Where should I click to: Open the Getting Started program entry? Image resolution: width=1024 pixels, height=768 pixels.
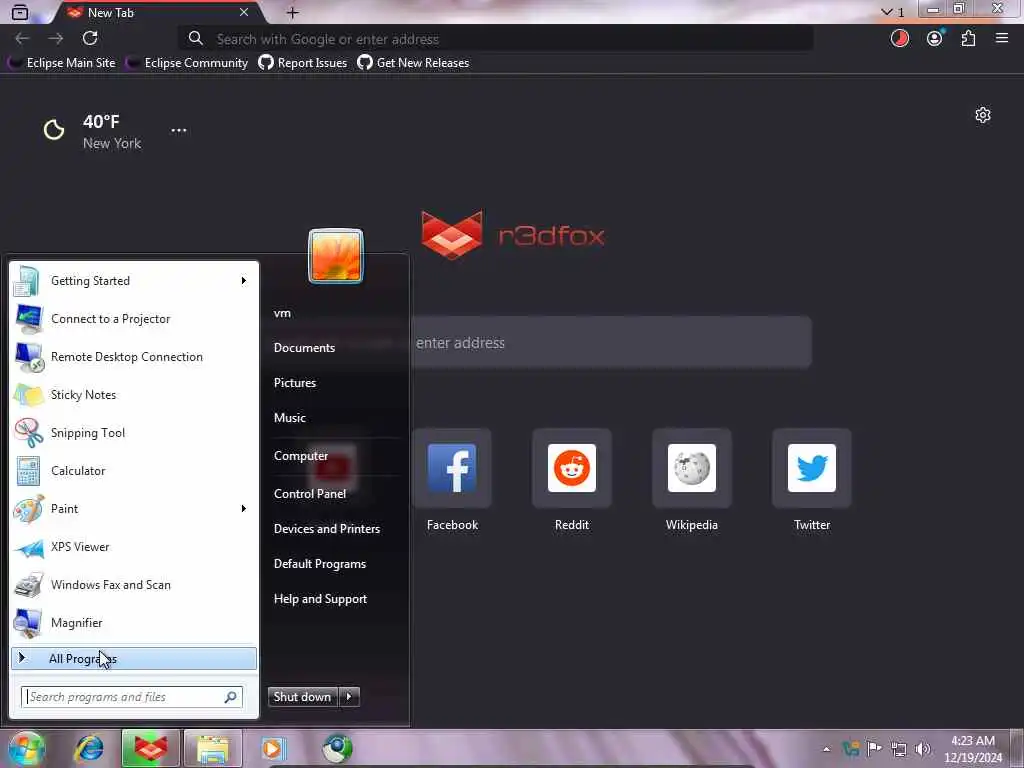[134, 281]
